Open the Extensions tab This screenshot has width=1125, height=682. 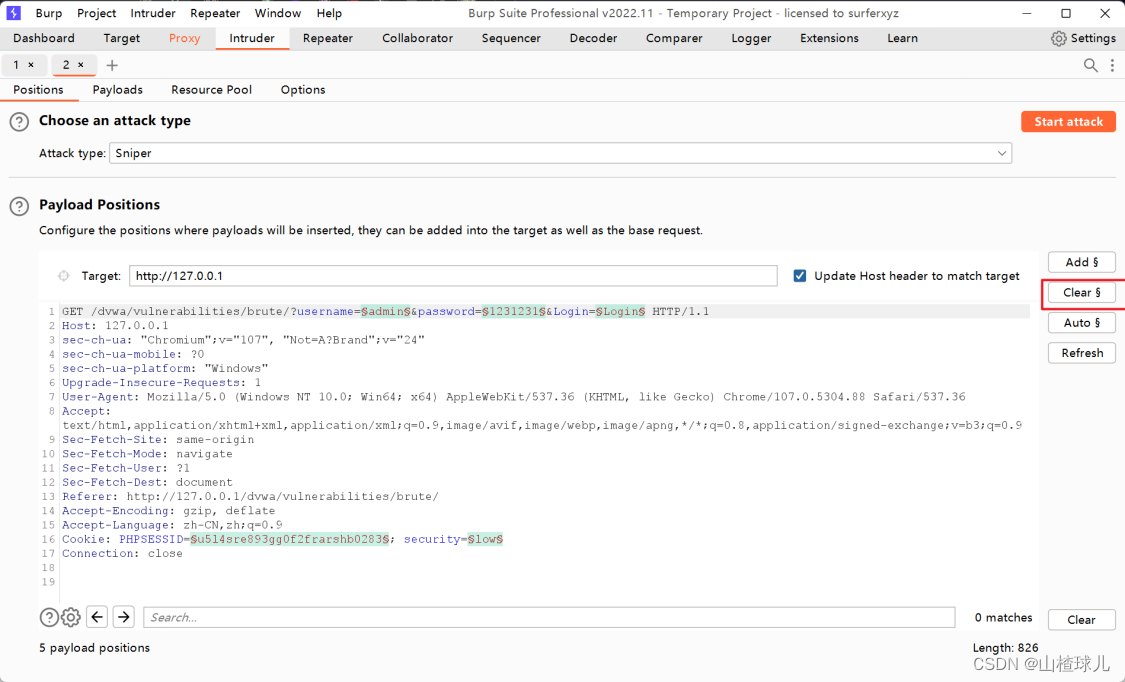[829, 38]
